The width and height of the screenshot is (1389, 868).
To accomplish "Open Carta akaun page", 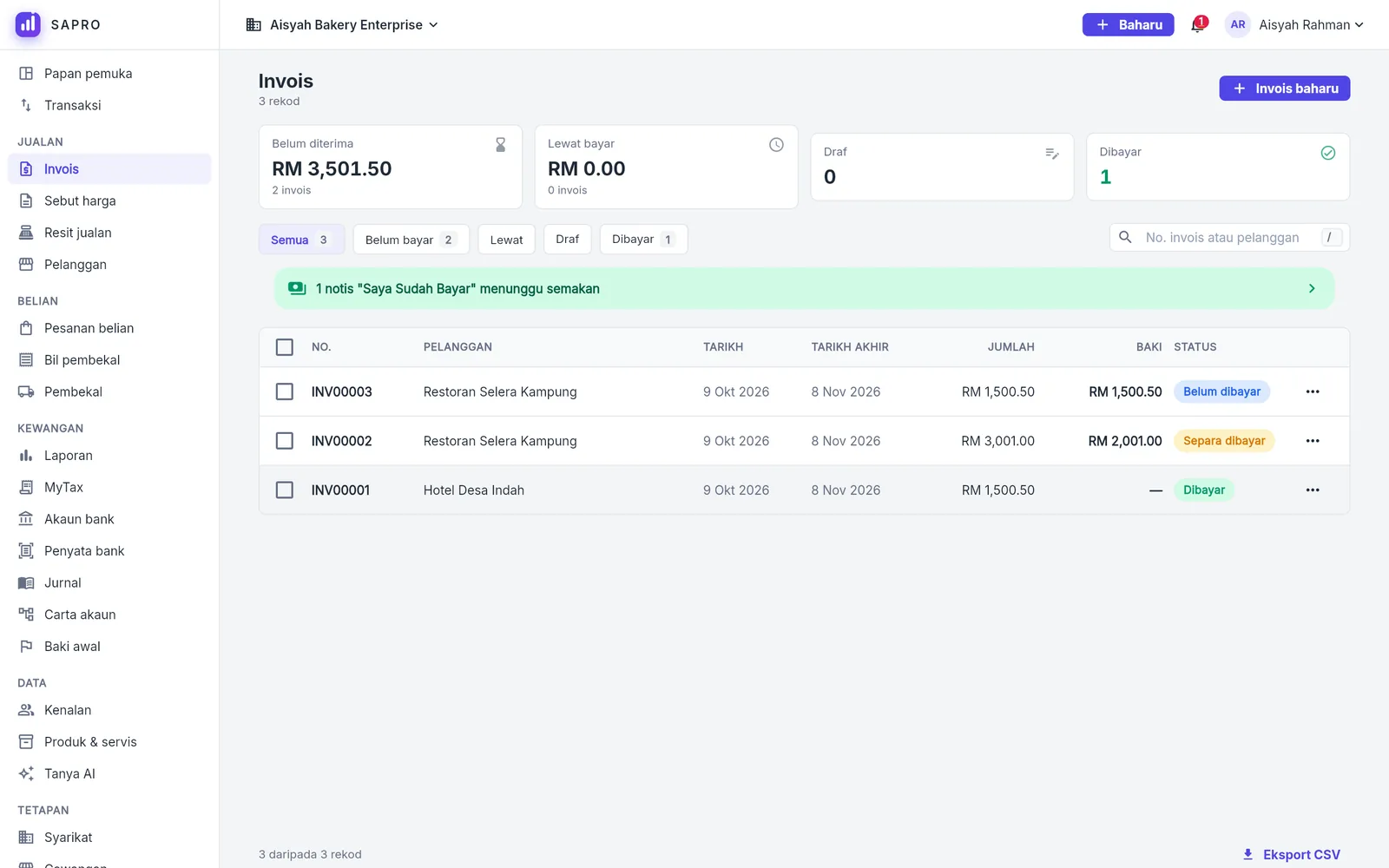I will pyautogui.click(x=109, y=615).
